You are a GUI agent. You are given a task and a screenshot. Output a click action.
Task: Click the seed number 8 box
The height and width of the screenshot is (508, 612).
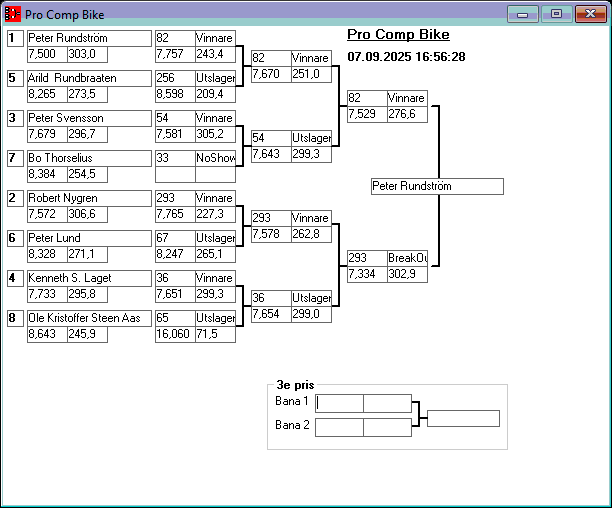14,318
